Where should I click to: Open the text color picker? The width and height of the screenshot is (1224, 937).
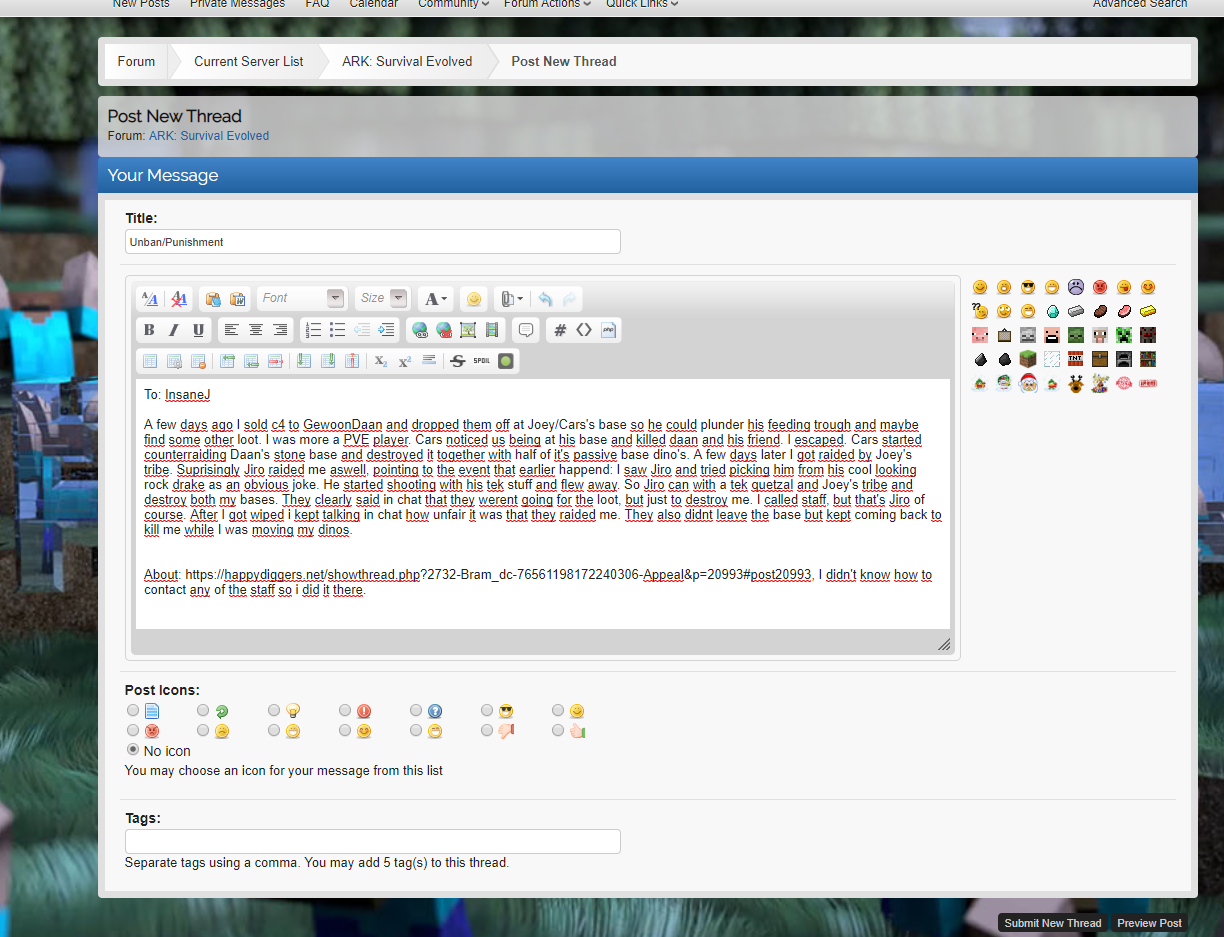pyautogui.click(x=435, y=299)
